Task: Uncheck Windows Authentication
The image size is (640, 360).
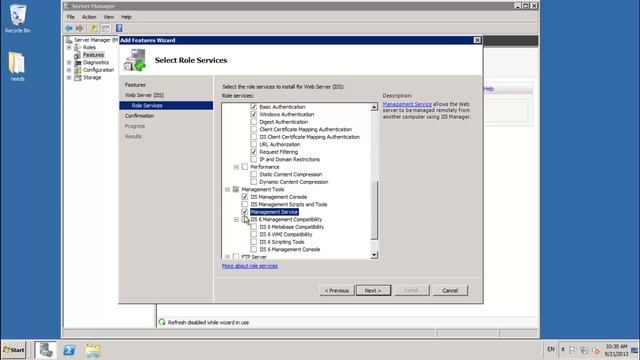Action: coord(253,114)
